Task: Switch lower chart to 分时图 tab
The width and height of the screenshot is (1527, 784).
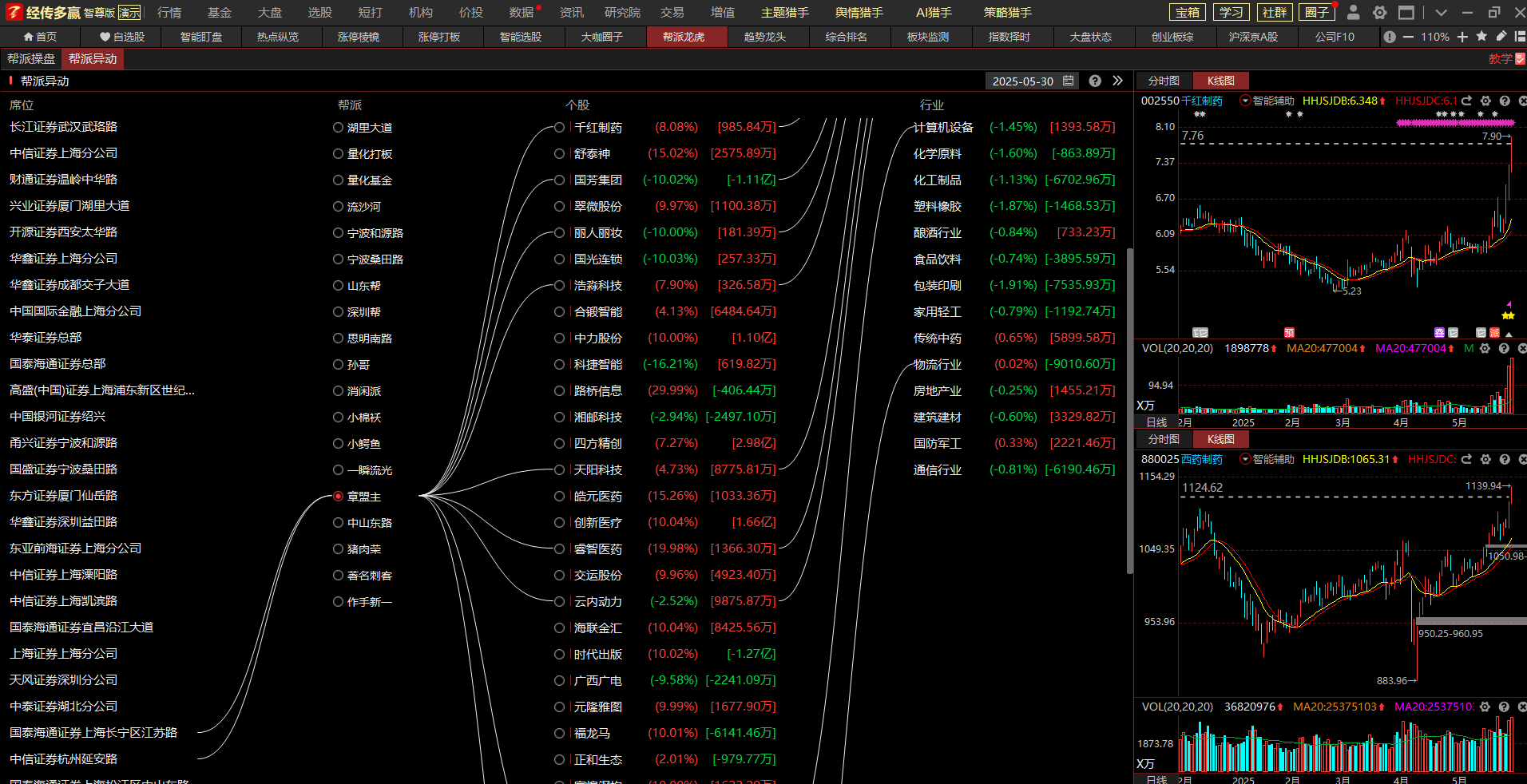Action: point(1164,439)
